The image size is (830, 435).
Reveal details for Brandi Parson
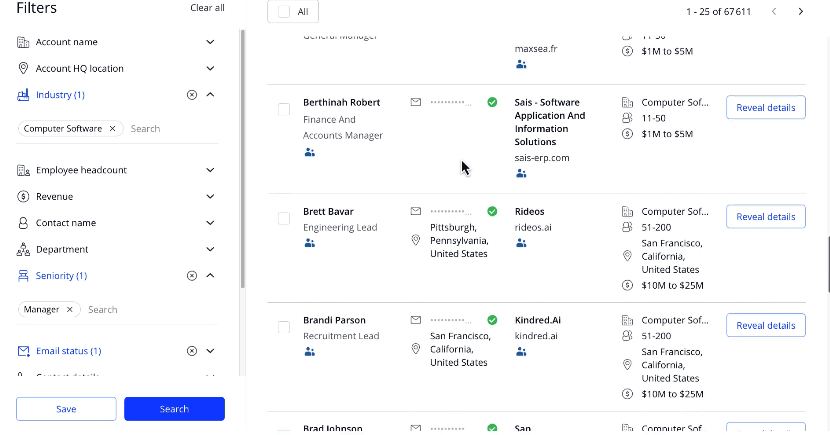(765, 325)
